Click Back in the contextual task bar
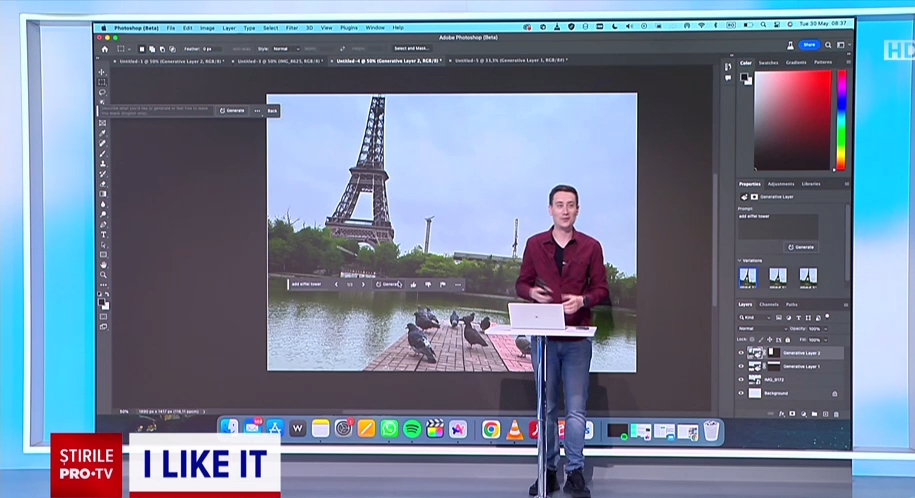Viewport: 915px width, 498px height. (x=272, y=110)
